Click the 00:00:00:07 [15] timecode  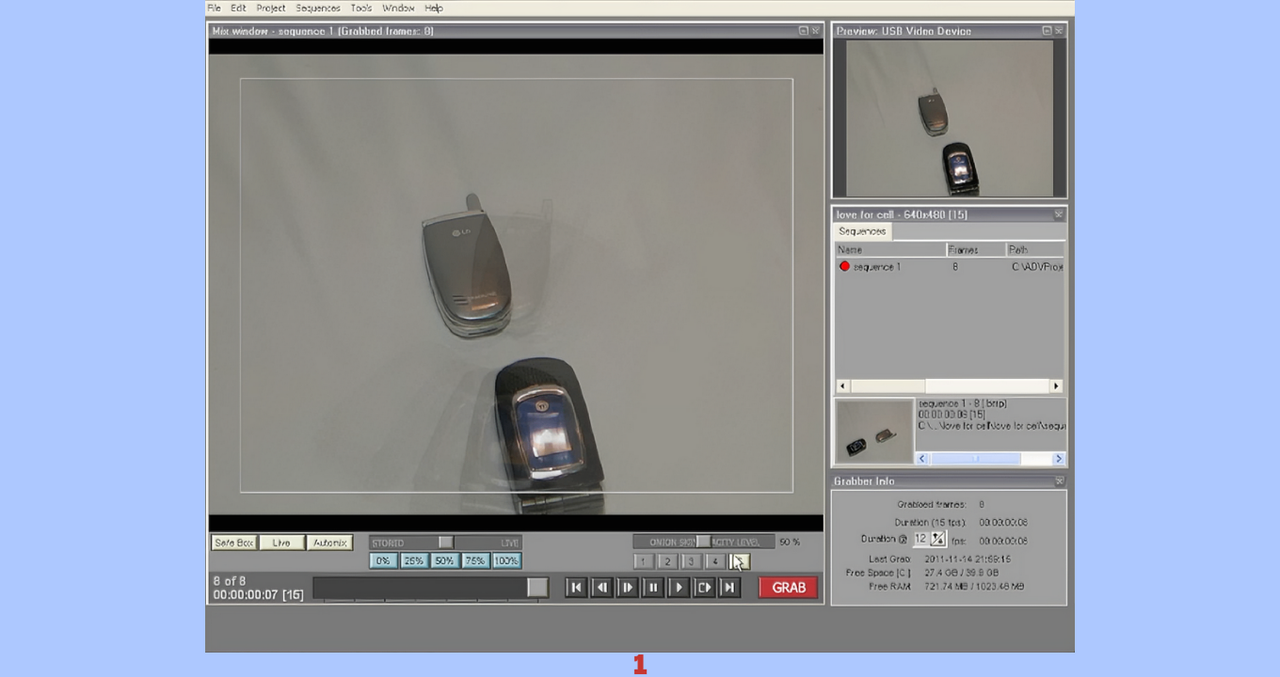pos(258,595)
